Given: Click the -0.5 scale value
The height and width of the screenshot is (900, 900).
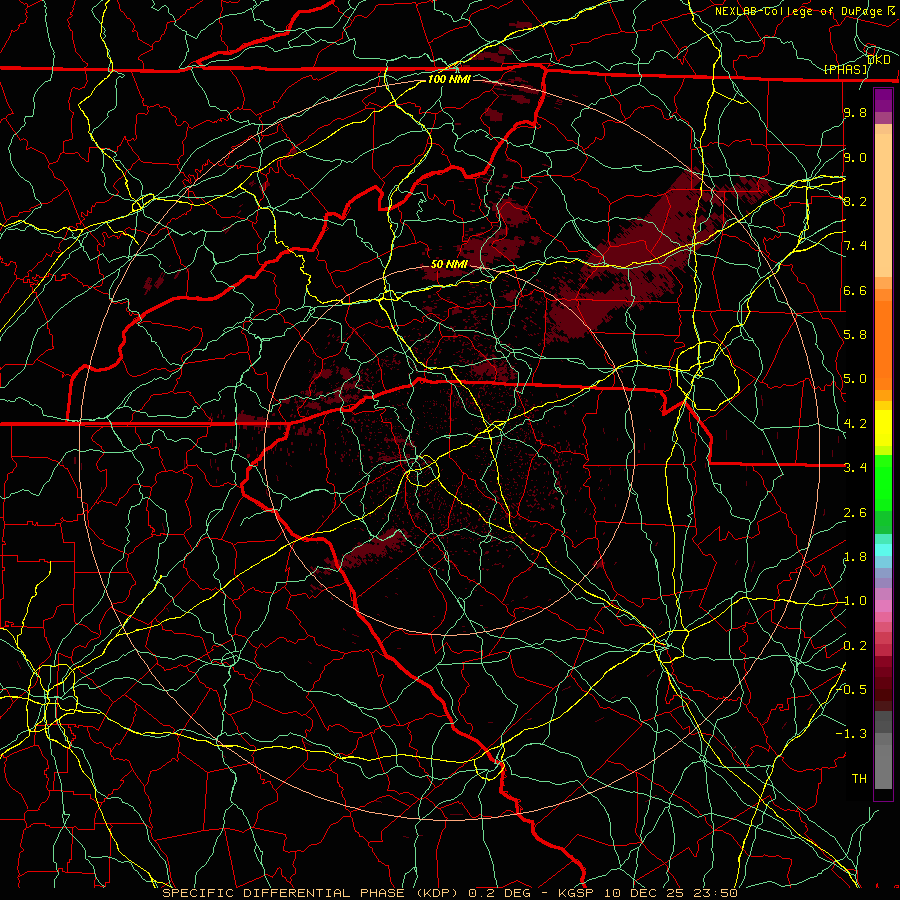Looking at the screenshot, I should 851,690.
